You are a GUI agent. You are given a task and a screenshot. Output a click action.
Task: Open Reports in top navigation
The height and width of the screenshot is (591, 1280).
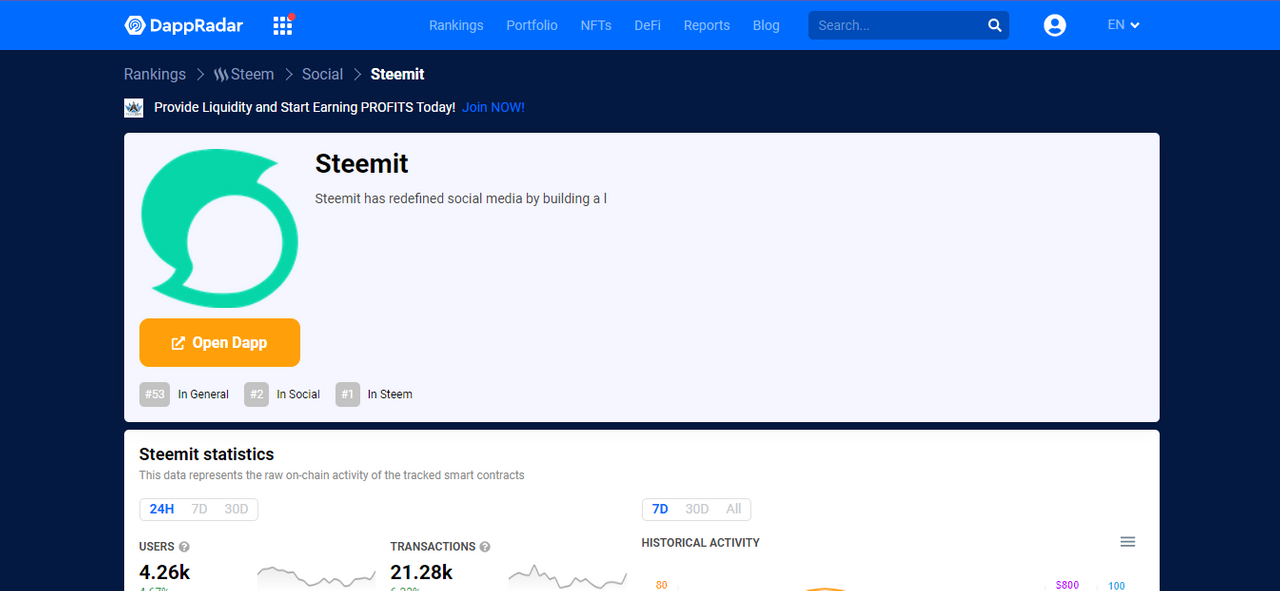[x=707, y=25]
